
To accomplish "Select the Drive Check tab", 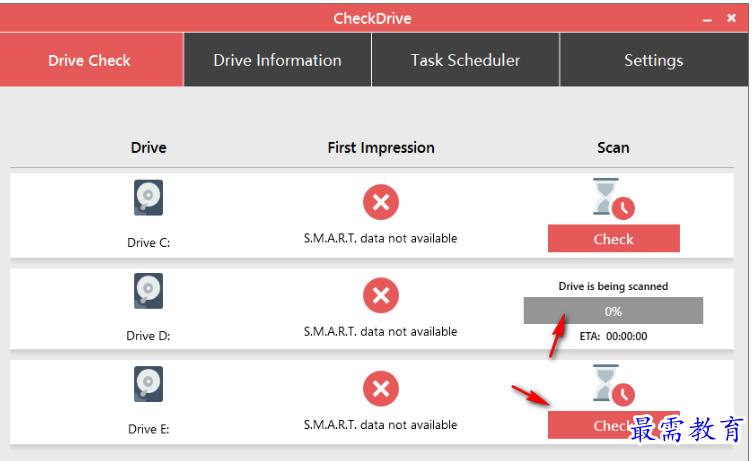I will pos(91,60).
